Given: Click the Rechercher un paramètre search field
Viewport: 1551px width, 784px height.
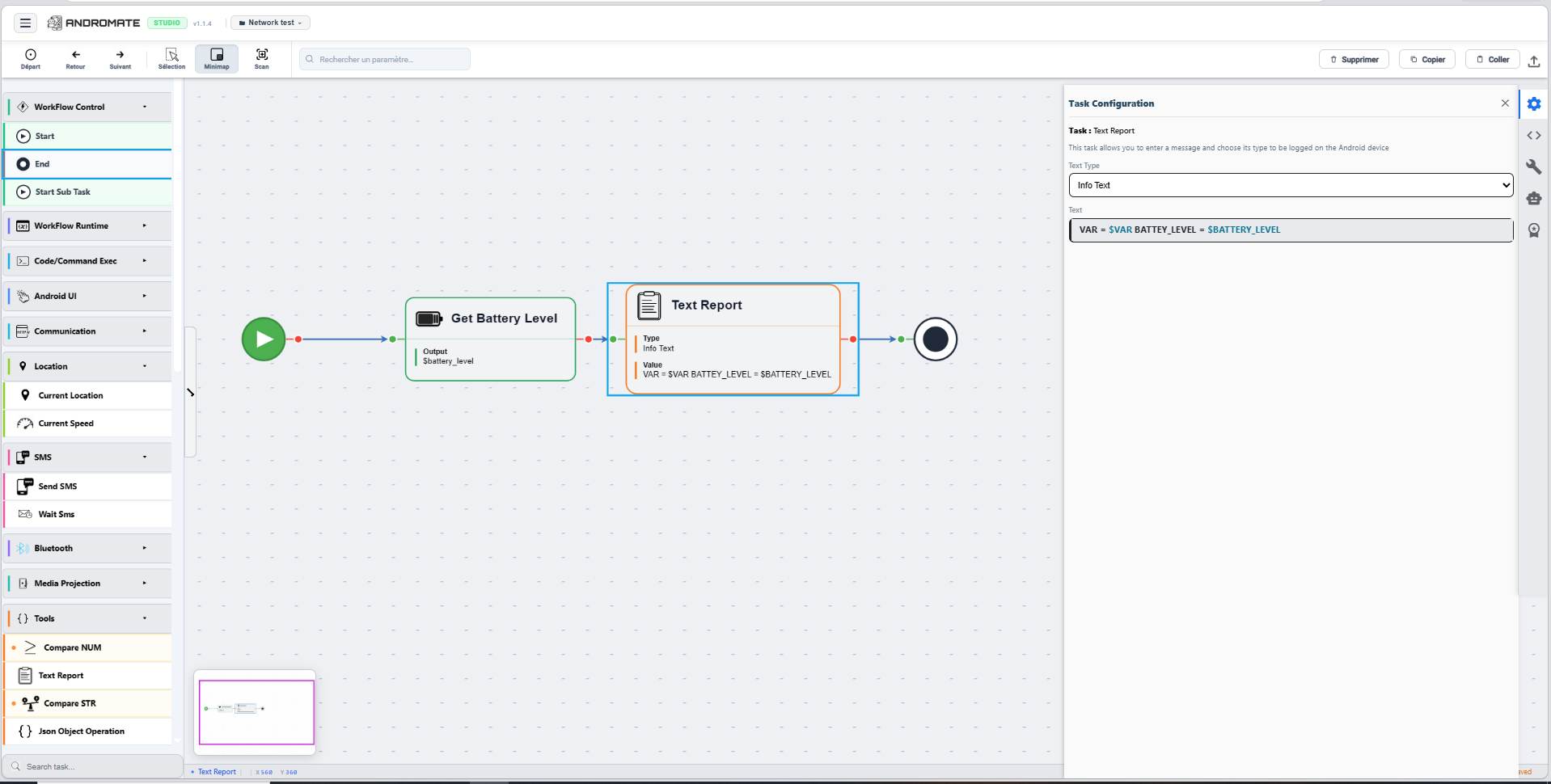Looking at the screenshot, I should point(385,59).
